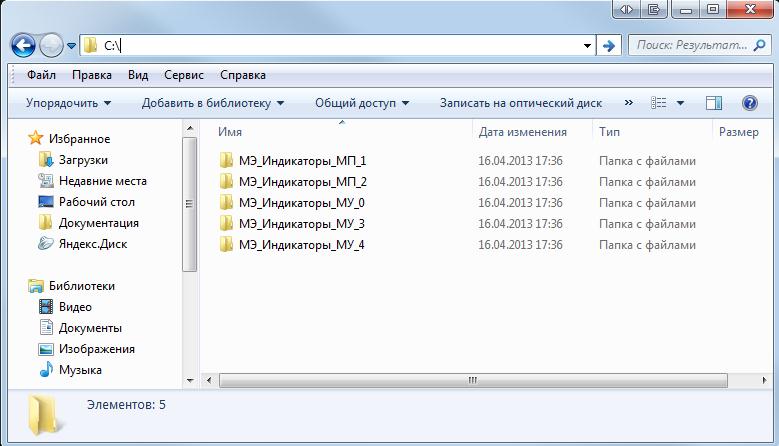Click the Избранное star icon
Screen dimensions: 779x446
[x=35, y=138]
